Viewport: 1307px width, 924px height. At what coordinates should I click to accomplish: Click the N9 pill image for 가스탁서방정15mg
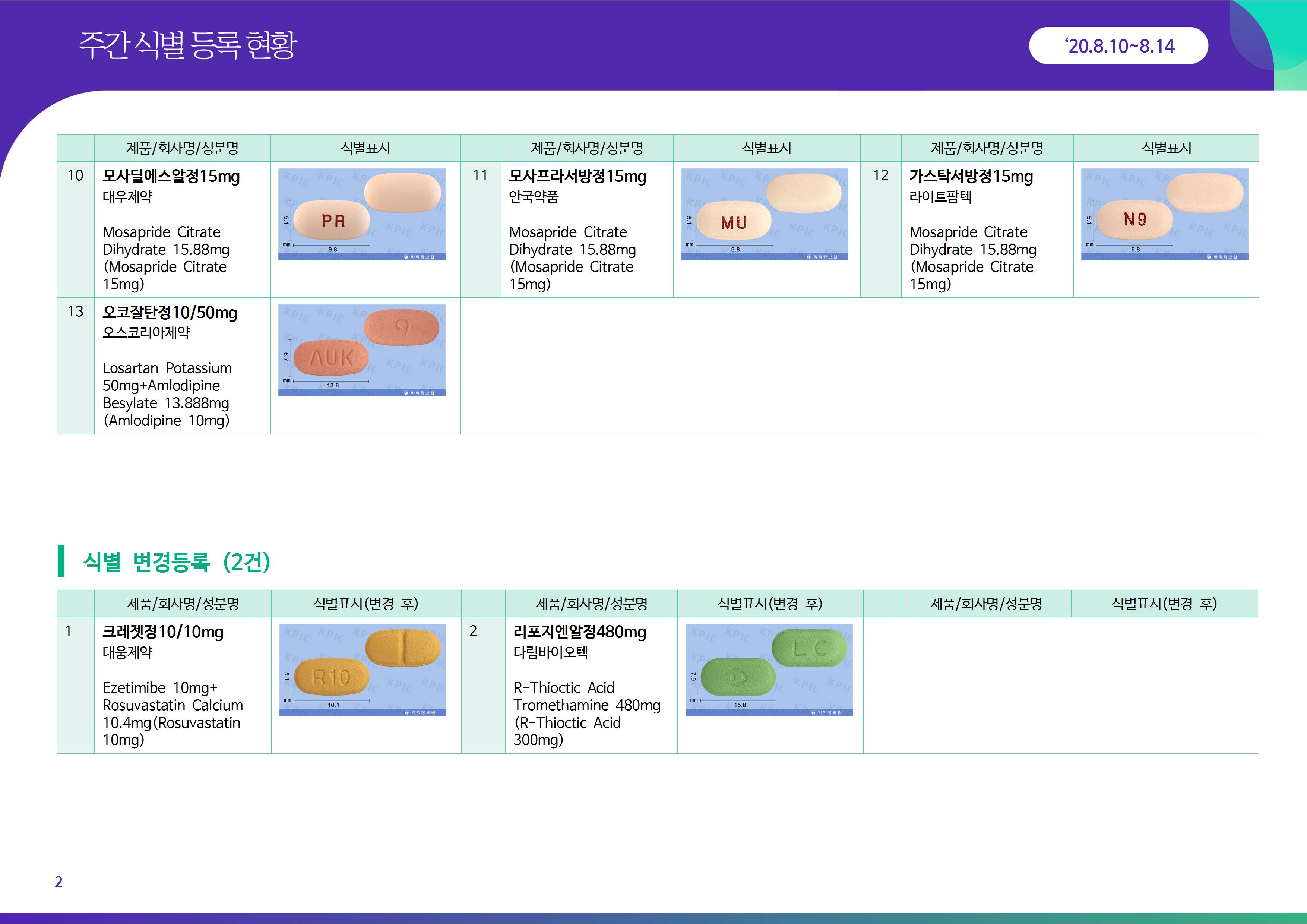(x=1164, y=214)
